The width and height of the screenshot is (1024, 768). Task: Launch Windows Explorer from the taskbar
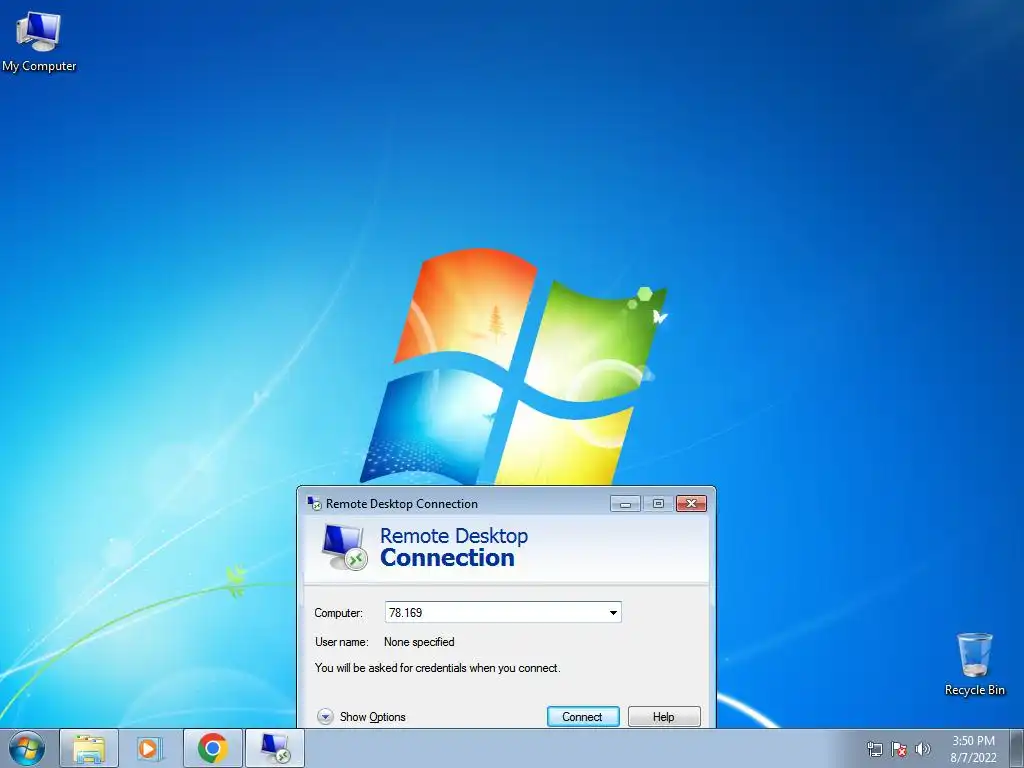coord(89,748)
